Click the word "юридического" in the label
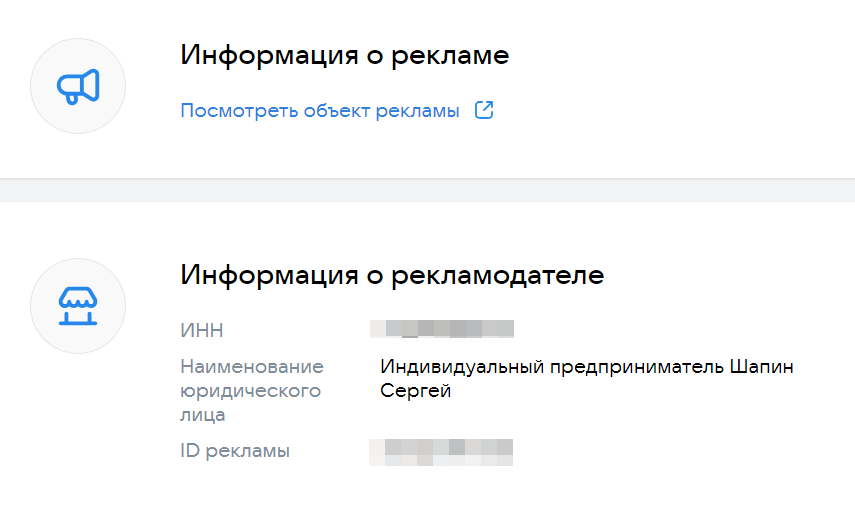The width and height of the screenshot is (855, 512). 250,391
